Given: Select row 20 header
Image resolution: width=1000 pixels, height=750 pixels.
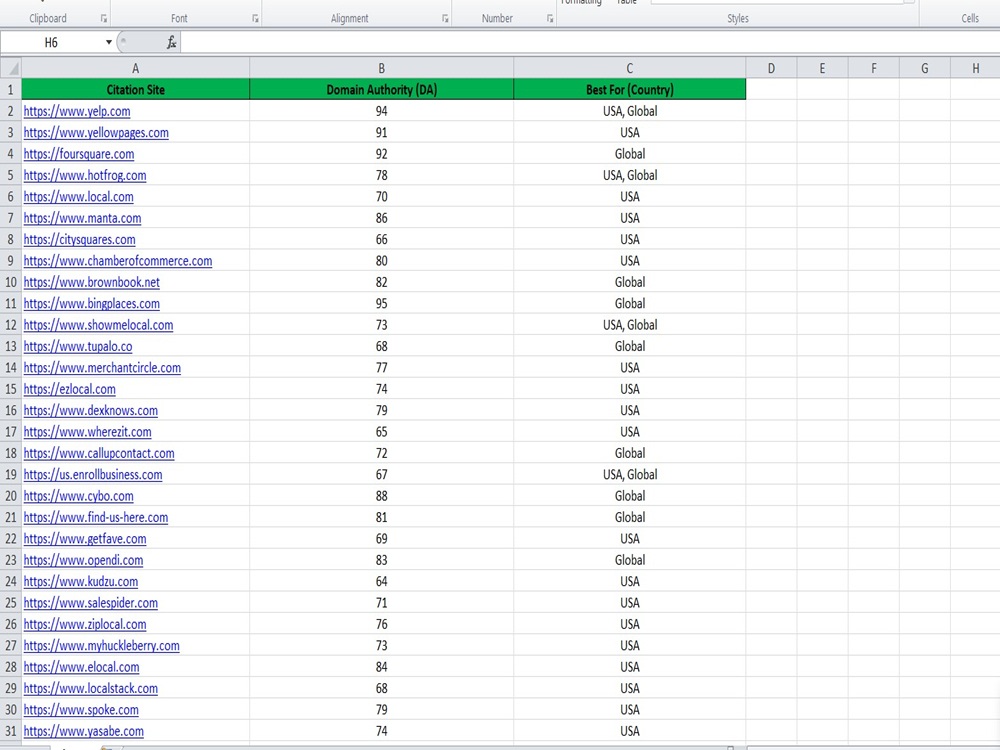Looking at the screenshot, I should point(10,496).
